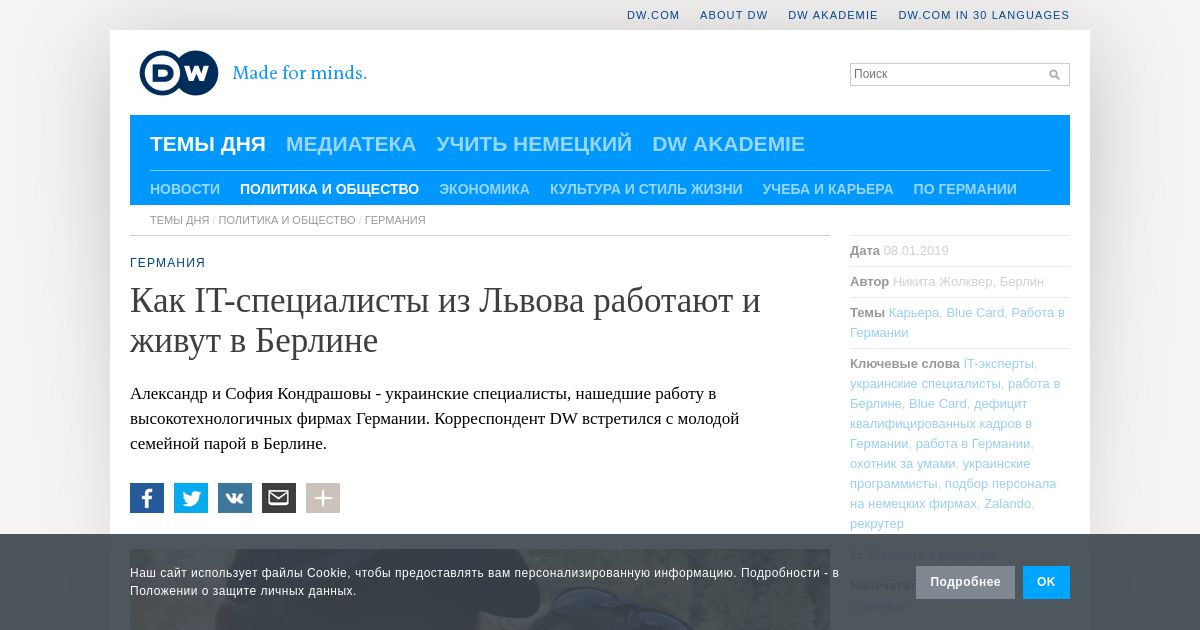The image size is (1200, 630).
Task: Open DW.COM IN 30 LANGUAGES link
Action: (x=984, y=15)
